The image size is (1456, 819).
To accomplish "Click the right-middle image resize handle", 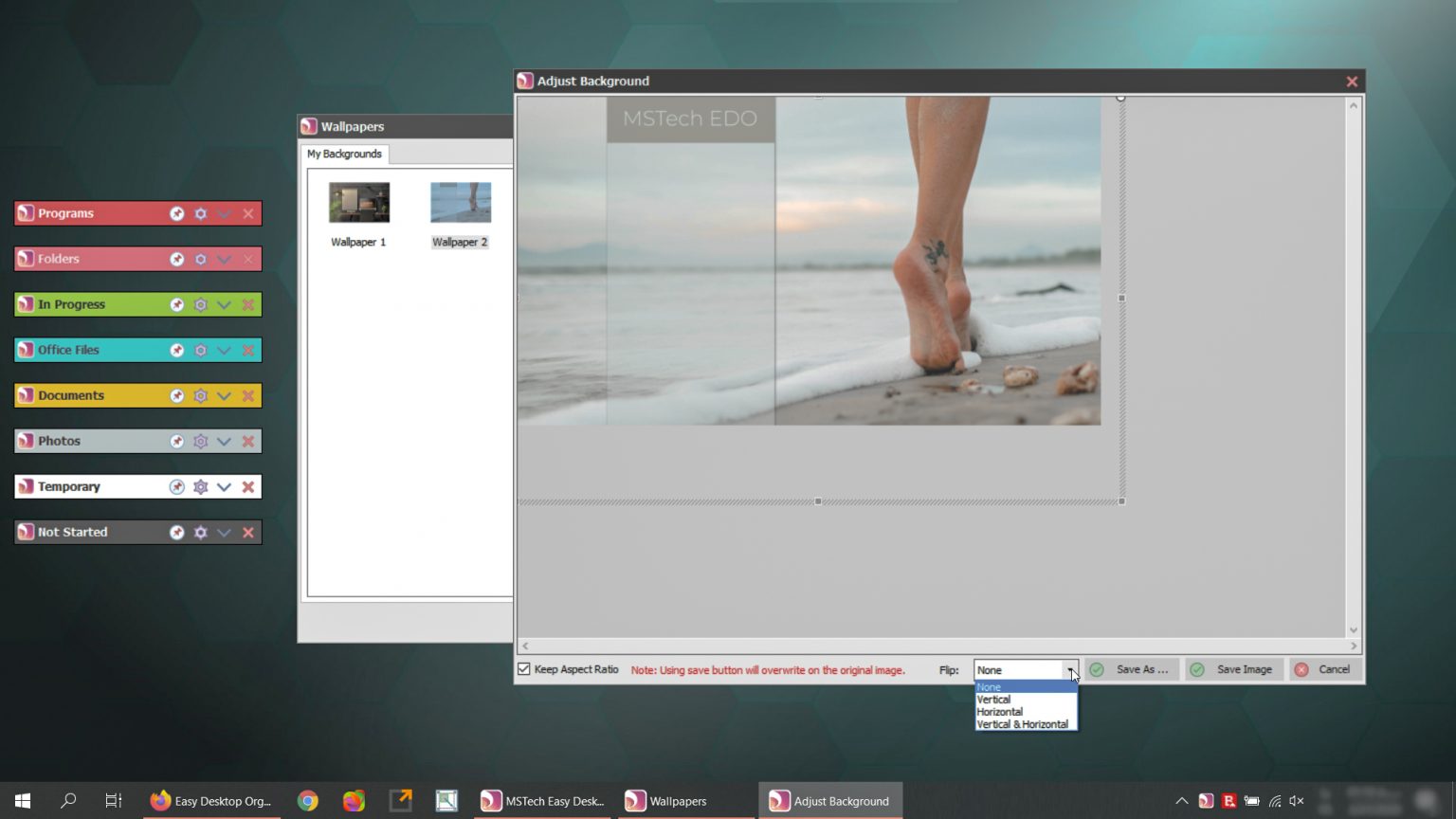I will coord(1121,298).
